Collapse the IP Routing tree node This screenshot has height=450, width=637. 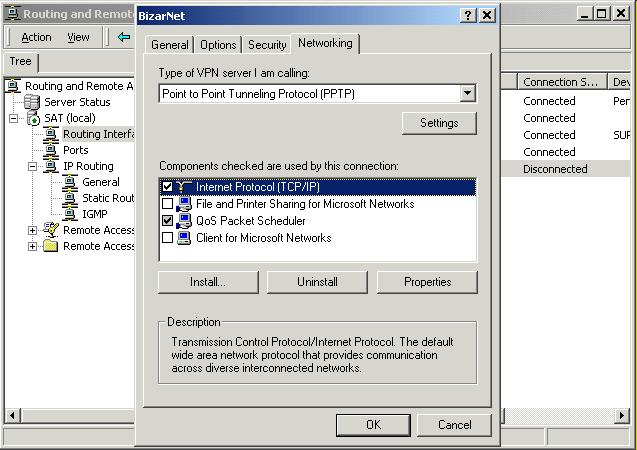tap(32, 166)
